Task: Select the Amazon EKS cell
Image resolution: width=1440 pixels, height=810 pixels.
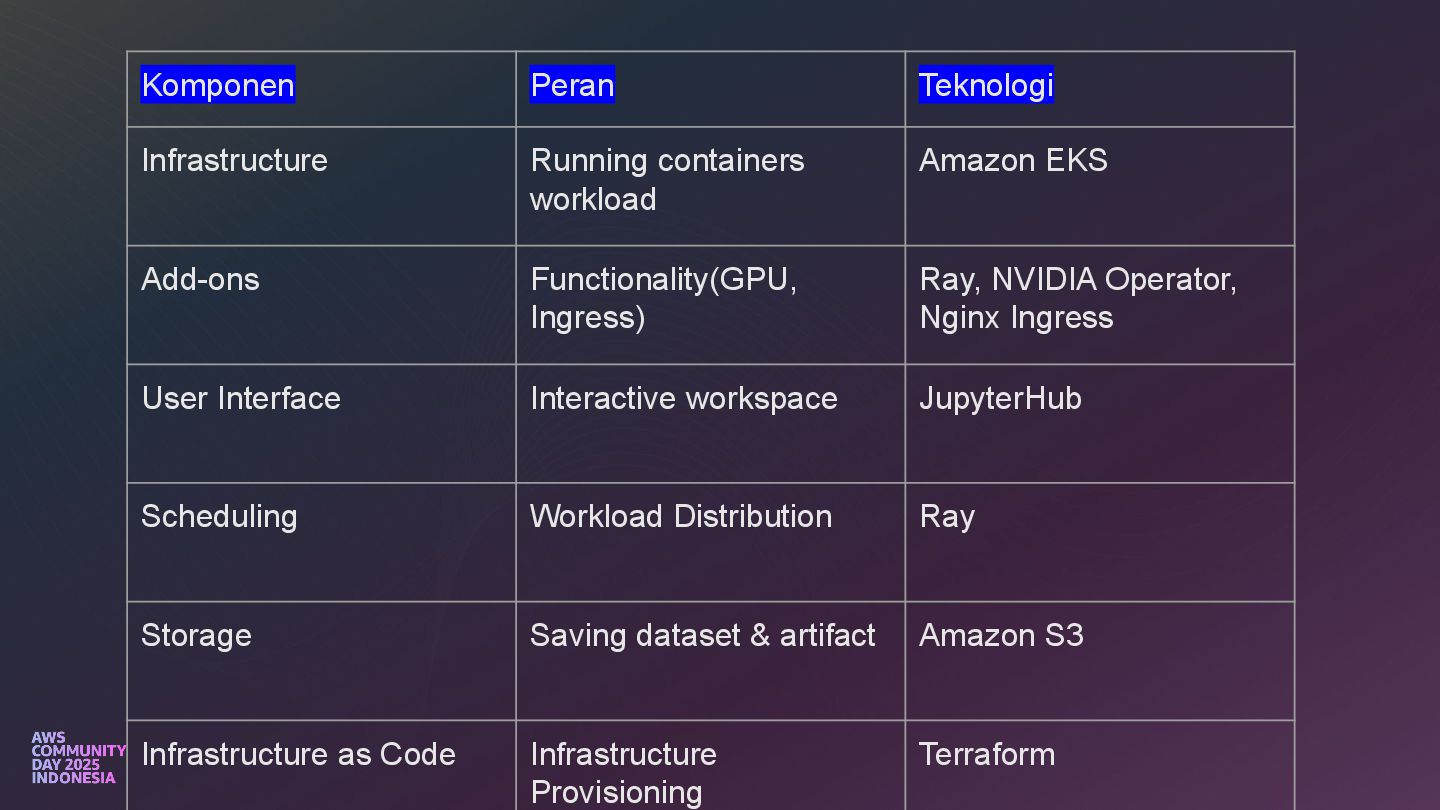Action: pos(1013,161)
